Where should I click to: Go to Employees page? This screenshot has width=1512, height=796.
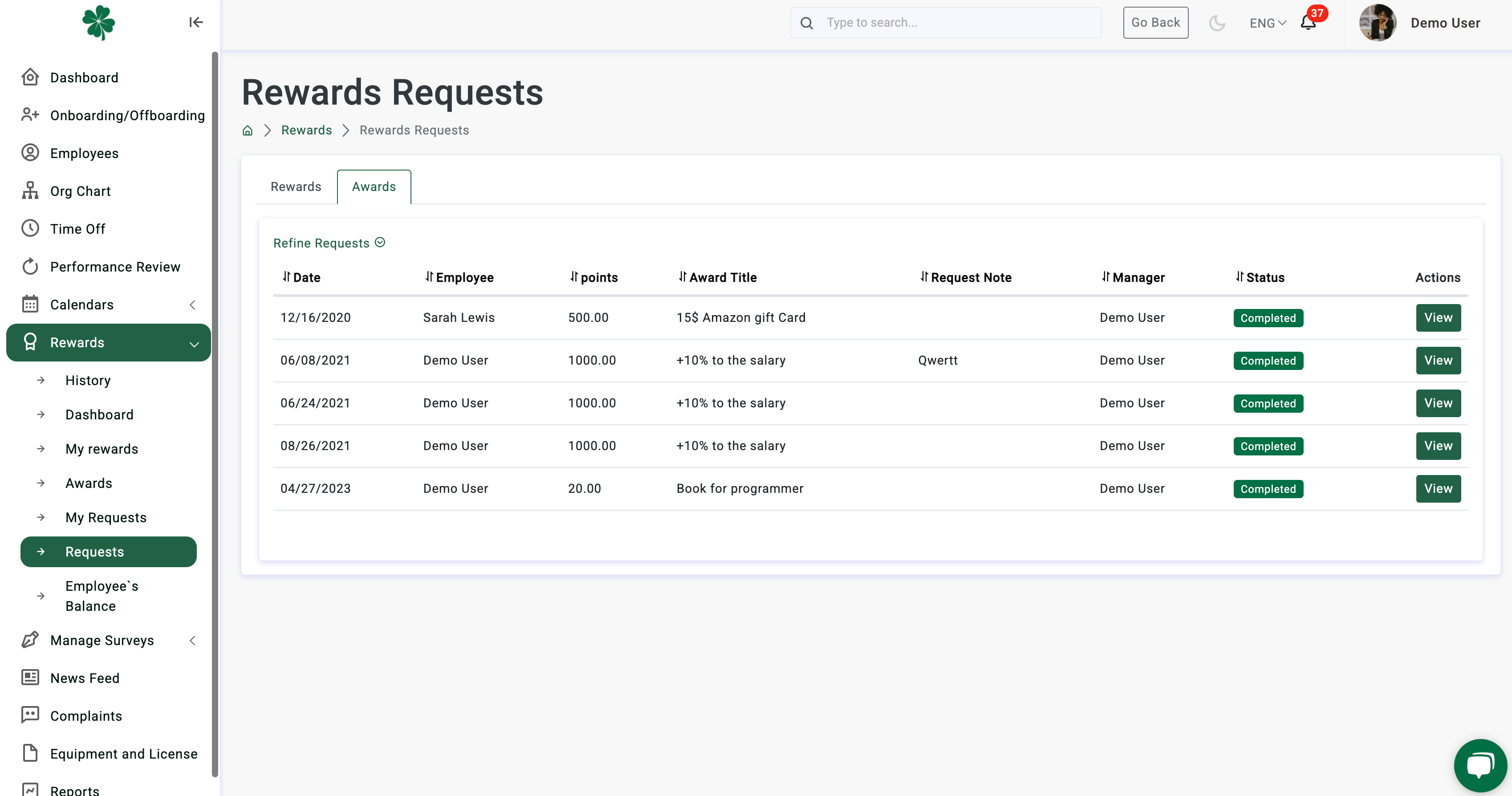pos(84,153)
